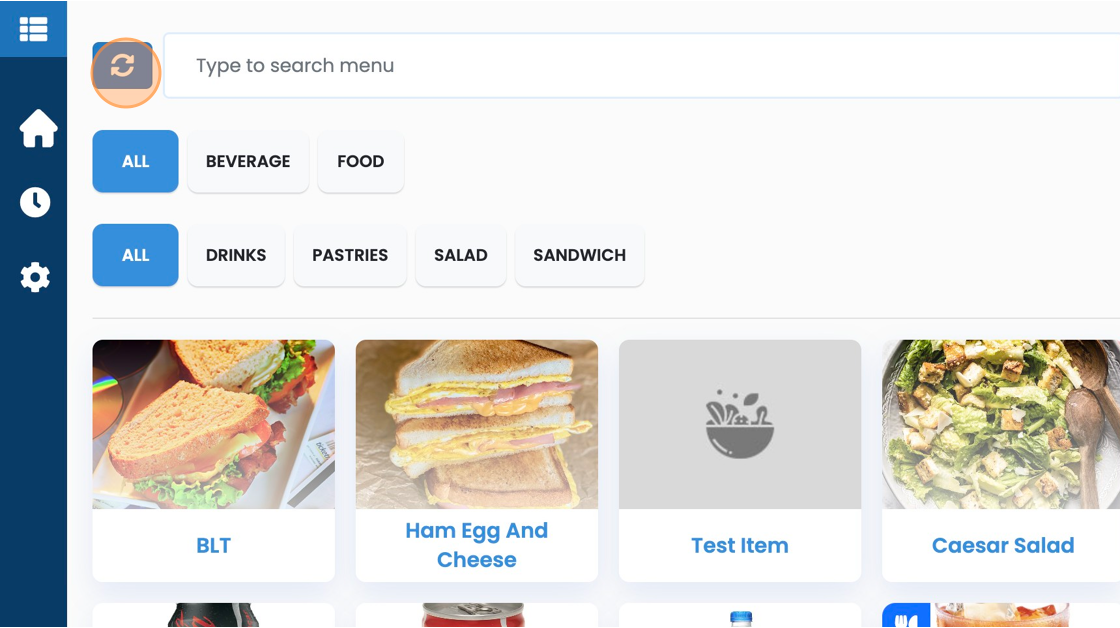This screenshot has height=628, width=1120.
Task: Select the BLT sandwich photo
Action: tap(214, 424)
